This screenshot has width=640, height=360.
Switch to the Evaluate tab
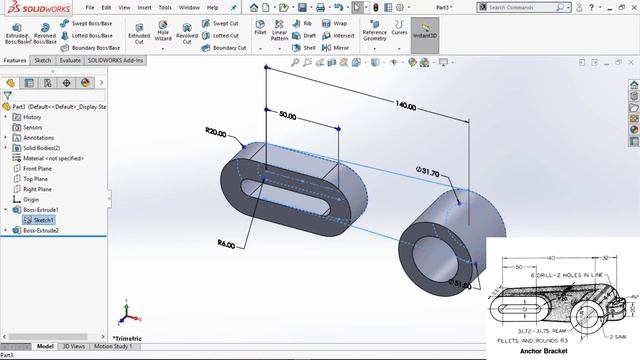click(70, 60)
